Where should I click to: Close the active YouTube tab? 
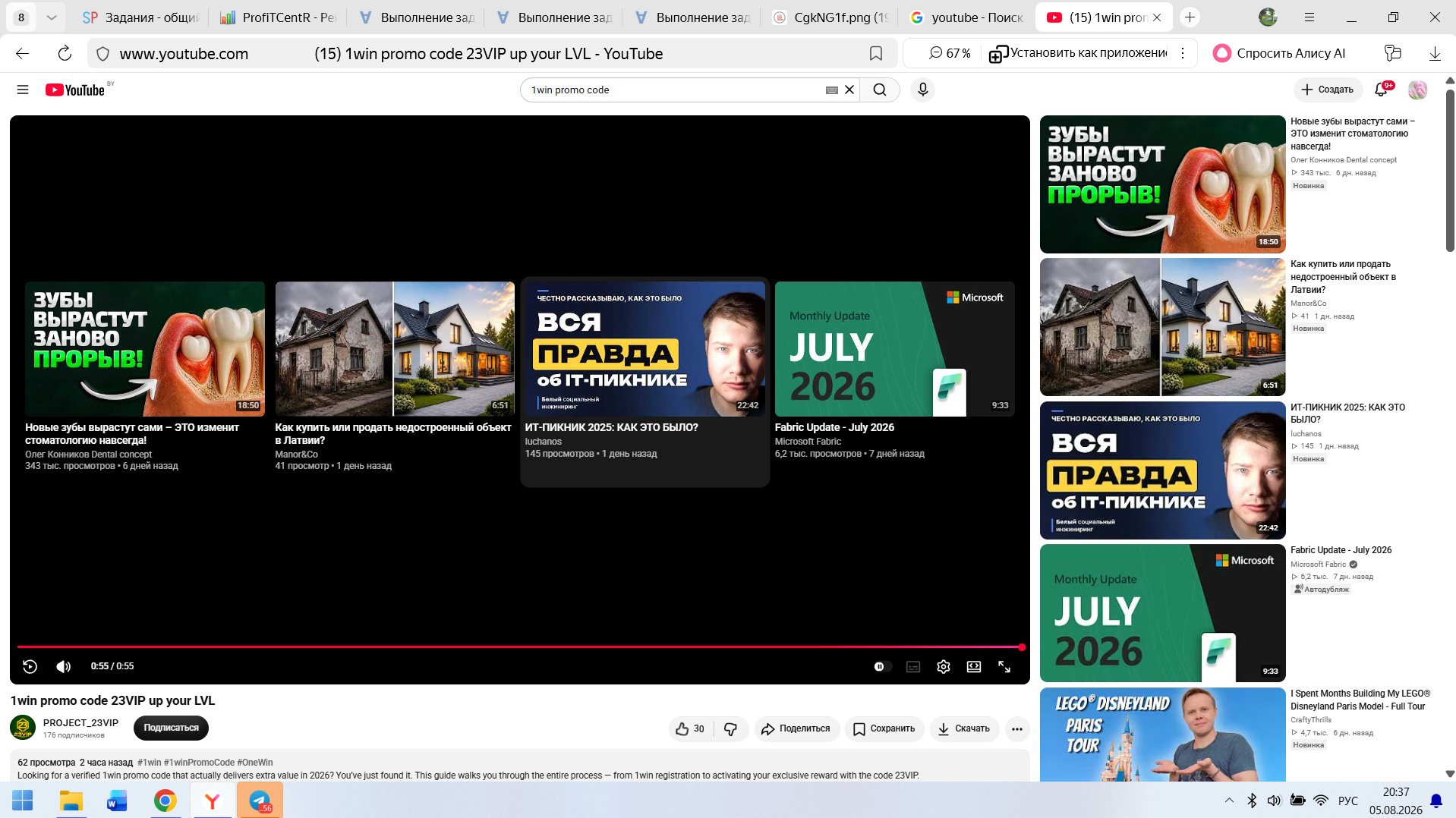pos(1156,17)
